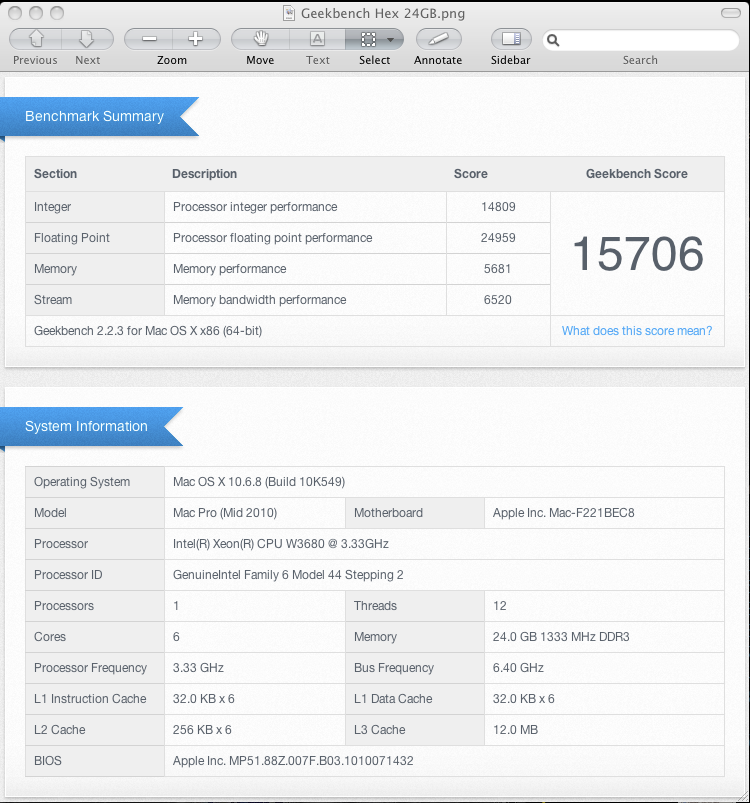
Task: Click the 'Operating System' row label
Action: tap(82, 482)
